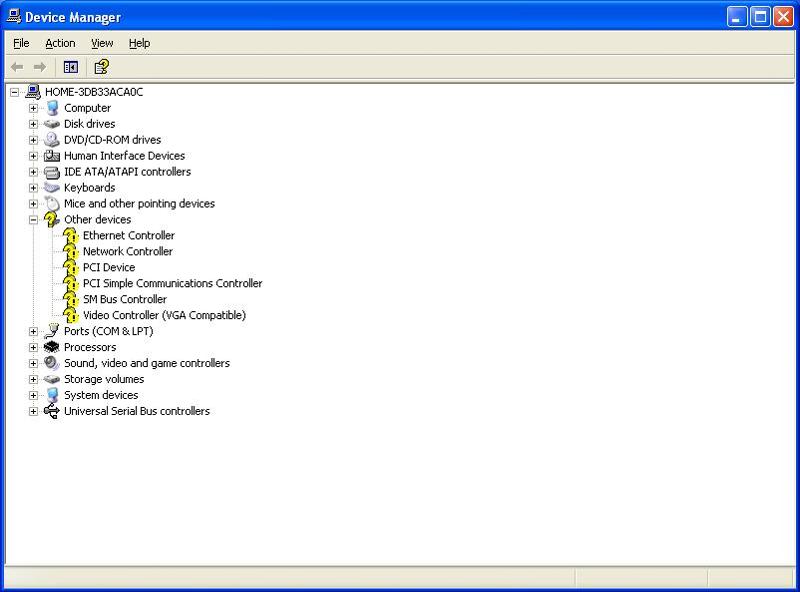Image resolution: width=800 pixels, height=592 pixels.
Task: Expand the Keyboards category
Action: [x=33, y=188]
